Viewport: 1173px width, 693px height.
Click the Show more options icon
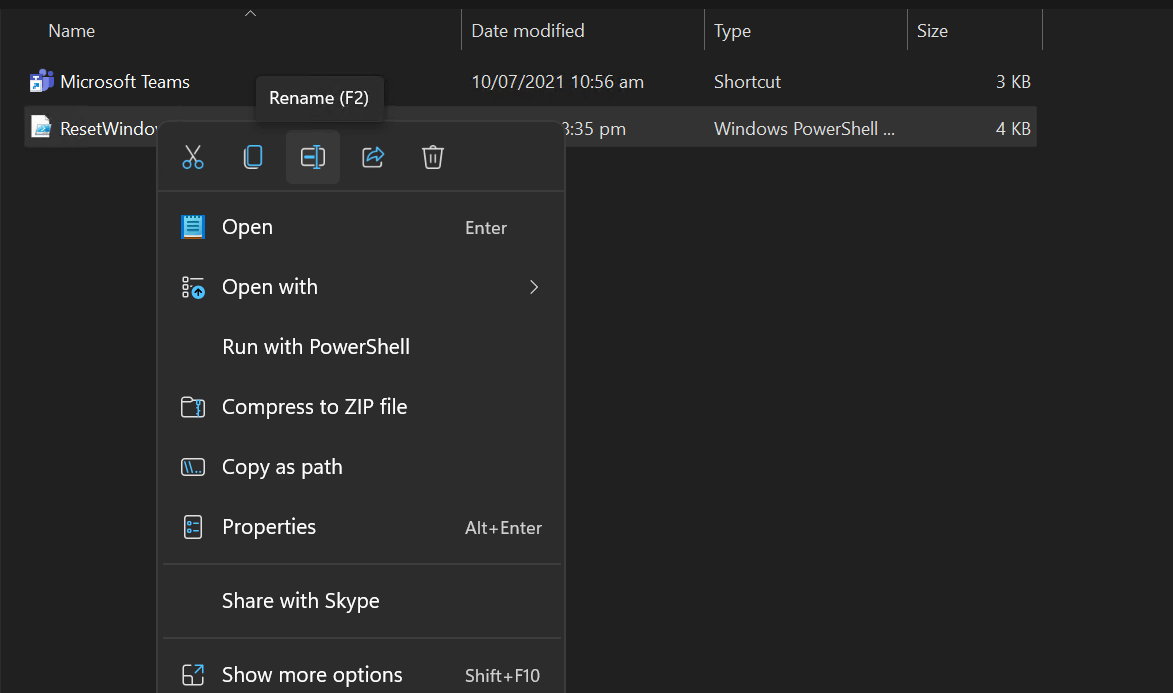pos(193,675)
